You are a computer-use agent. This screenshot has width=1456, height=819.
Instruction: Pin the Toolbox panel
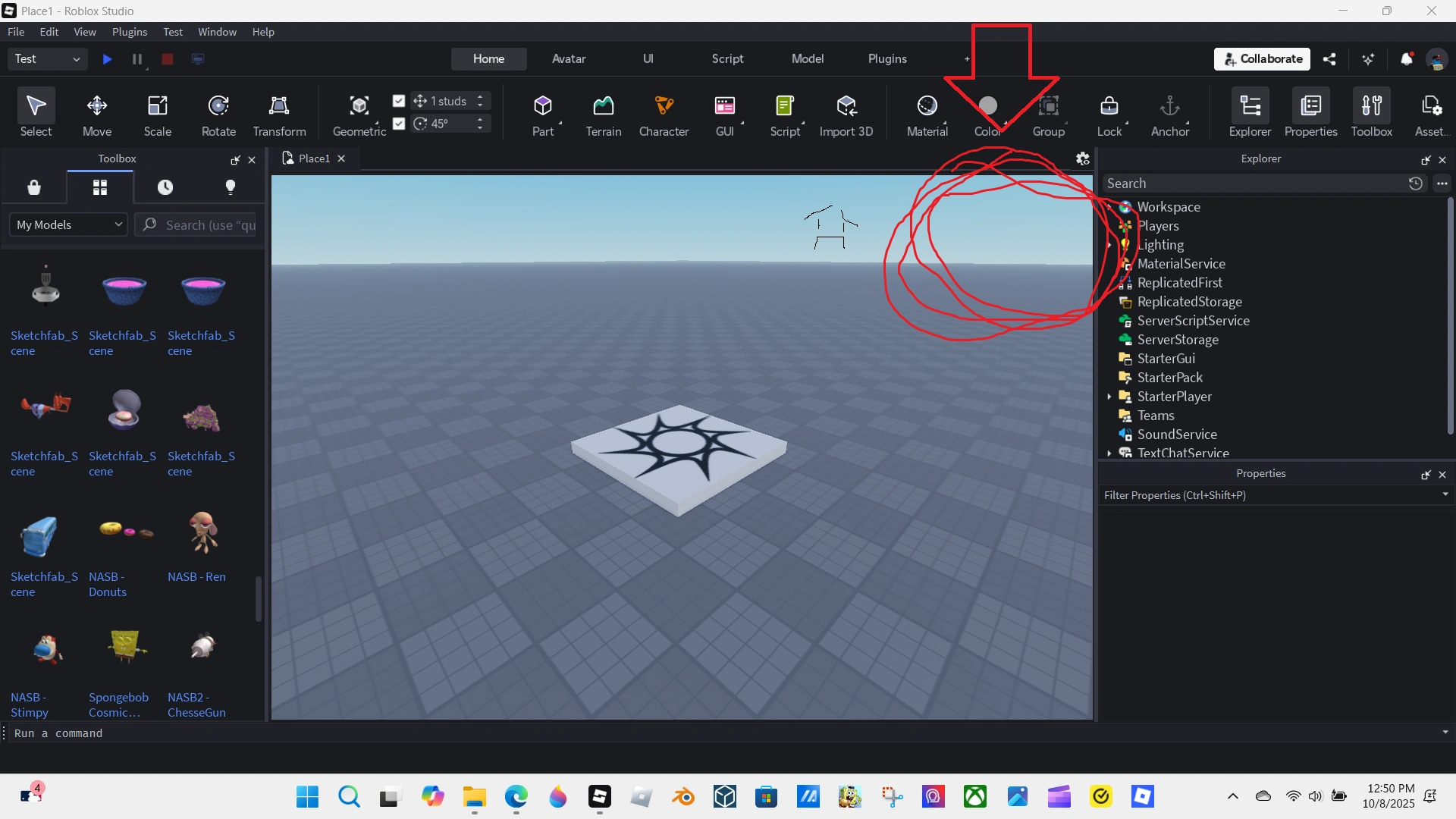[x=236, y=160]
